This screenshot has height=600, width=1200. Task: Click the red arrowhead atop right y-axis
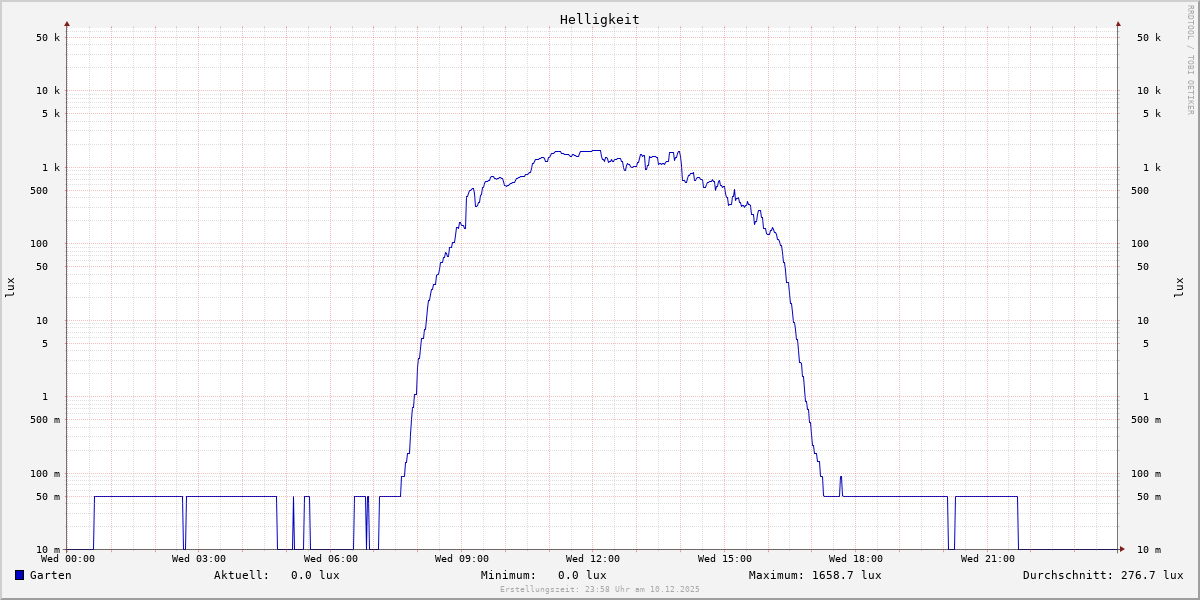coord(1118,23)
